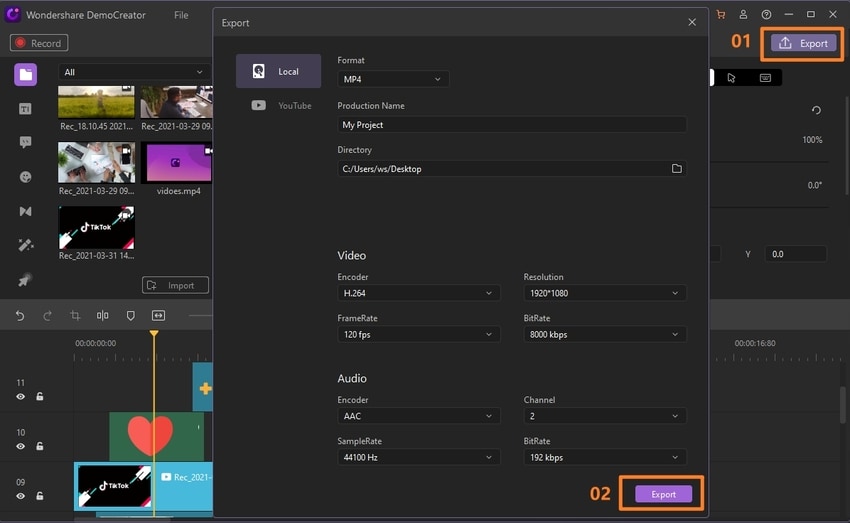Open the Resolution 1920*1080 dropdown

pos(604,293)
